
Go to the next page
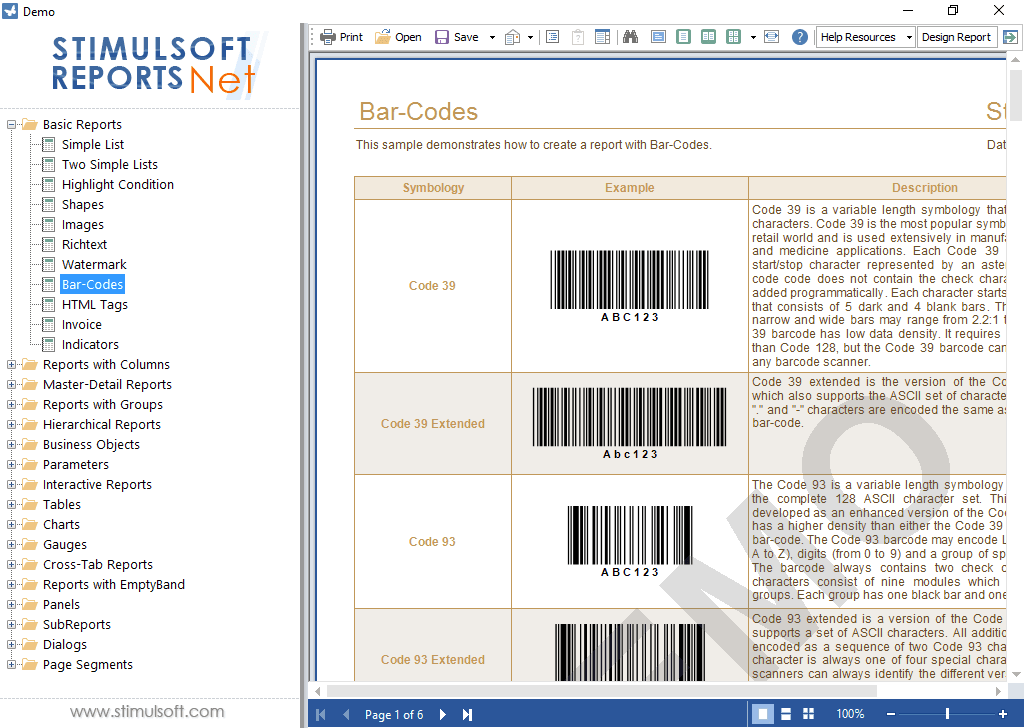[443, 715]
